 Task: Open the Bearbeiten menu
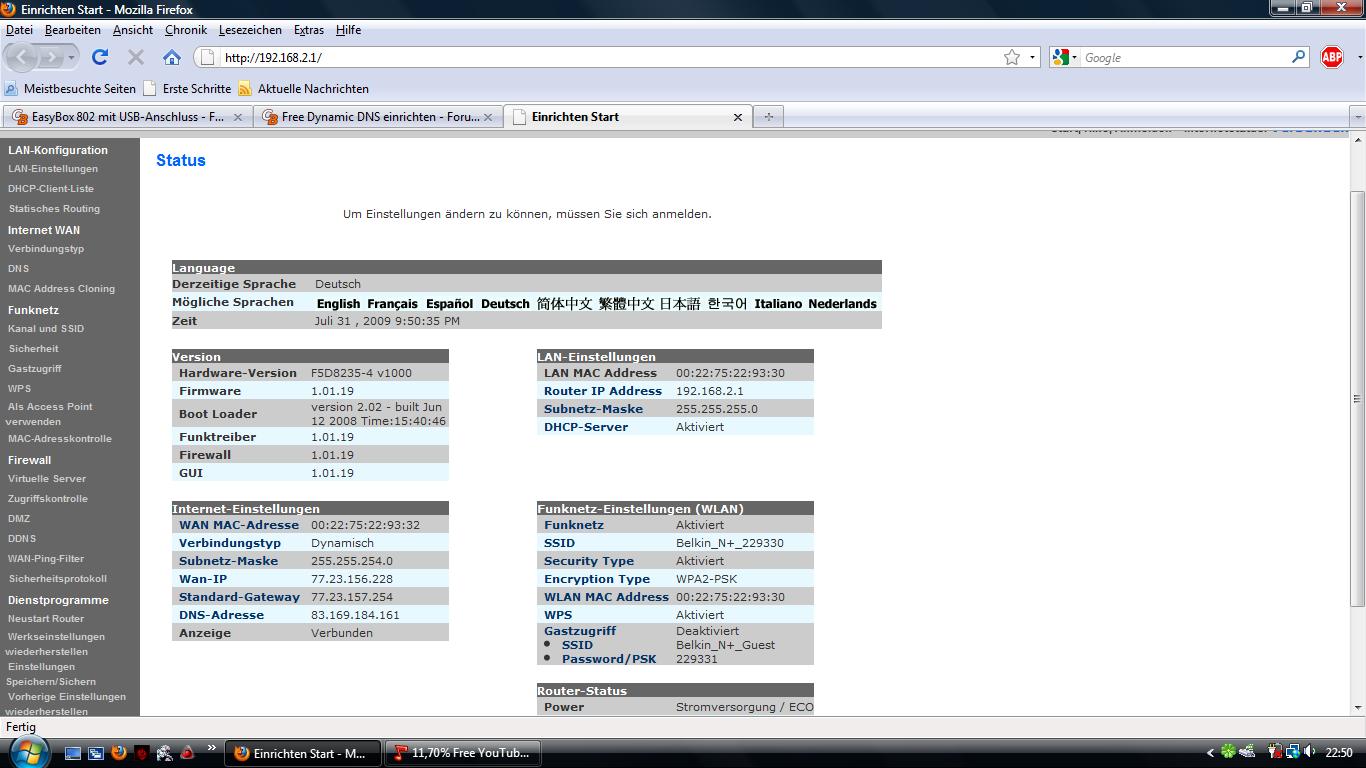(72, 30)
